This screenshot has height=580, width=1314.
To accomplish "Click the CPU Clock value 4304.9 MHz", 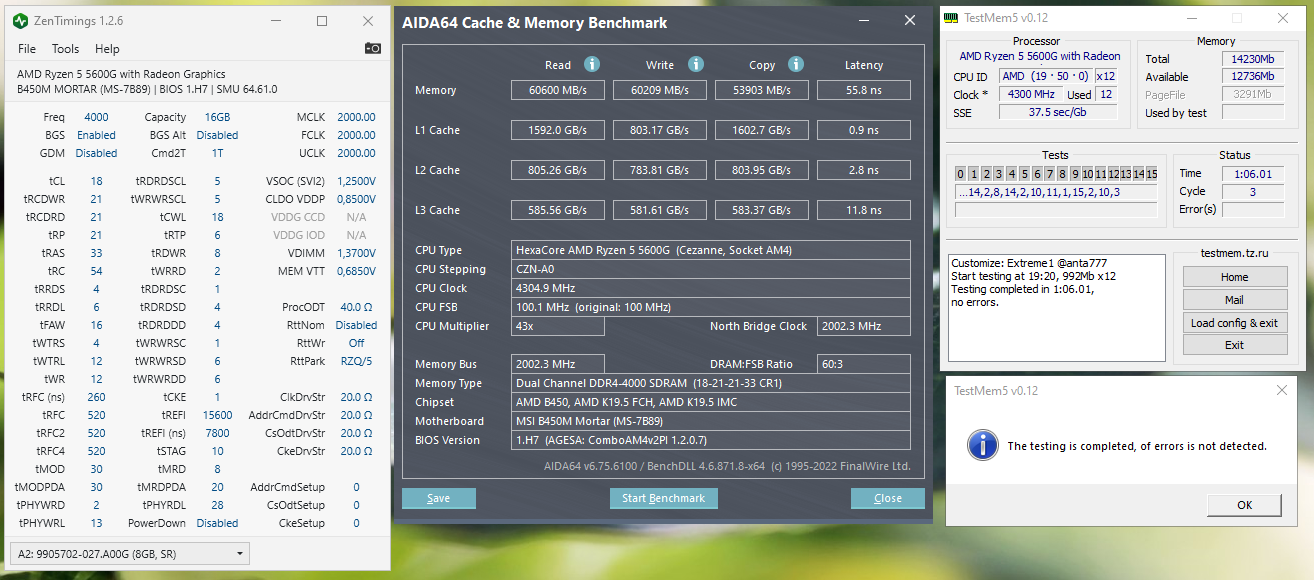I will click(711, 288).
